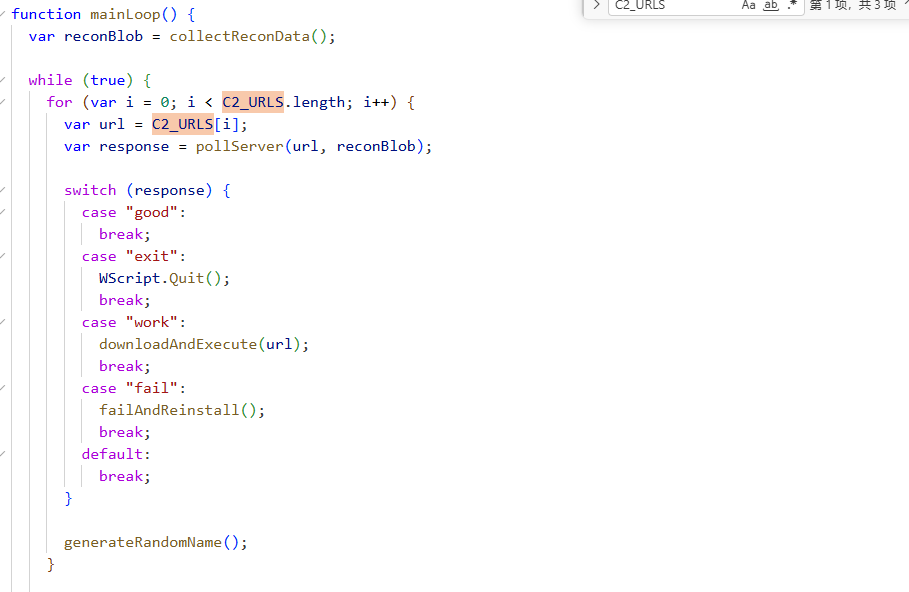
Task: Expand the Replace row with find chevron
Action: tap(596, 5)
